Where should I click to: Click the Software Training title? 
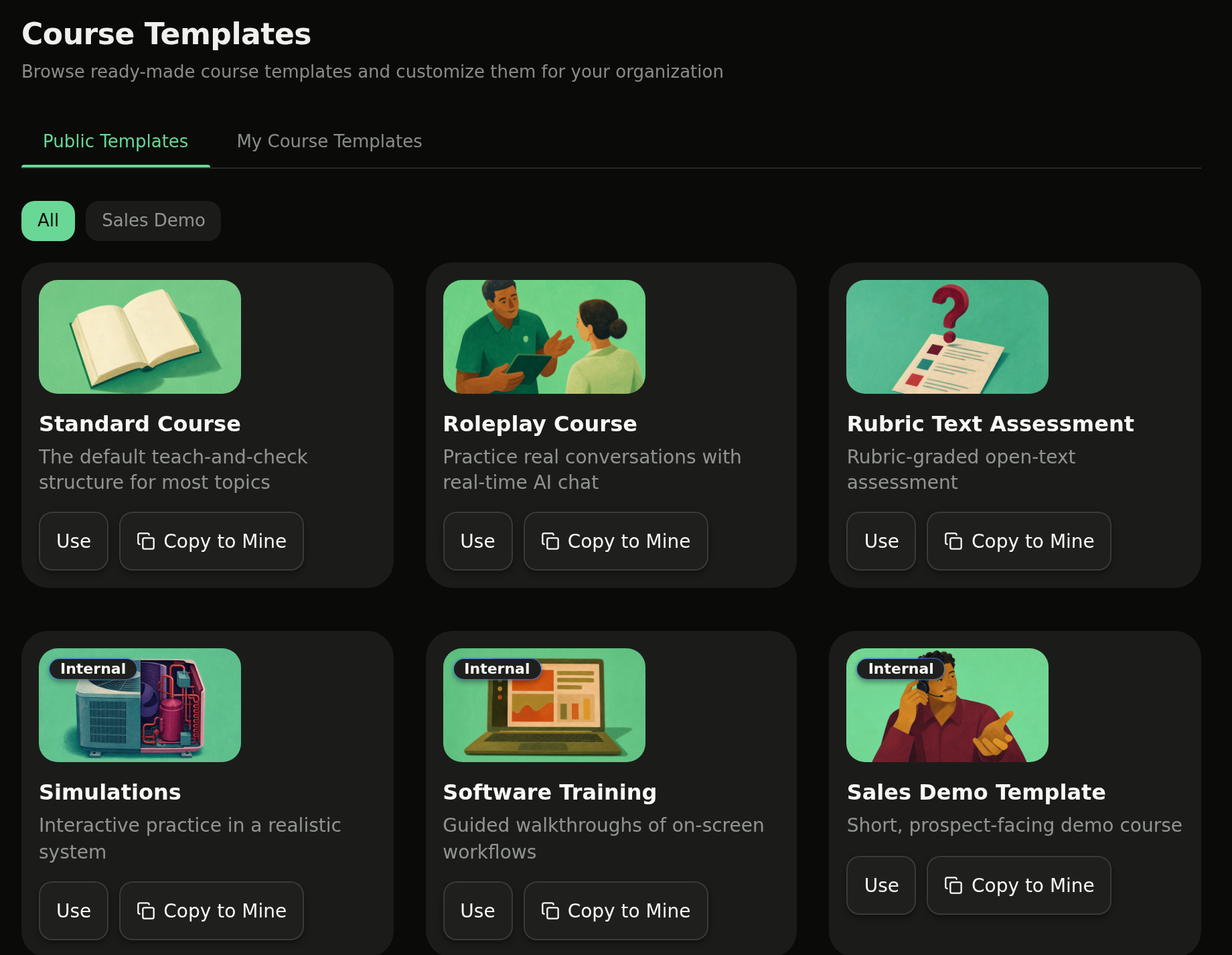(x=550, y=792)
